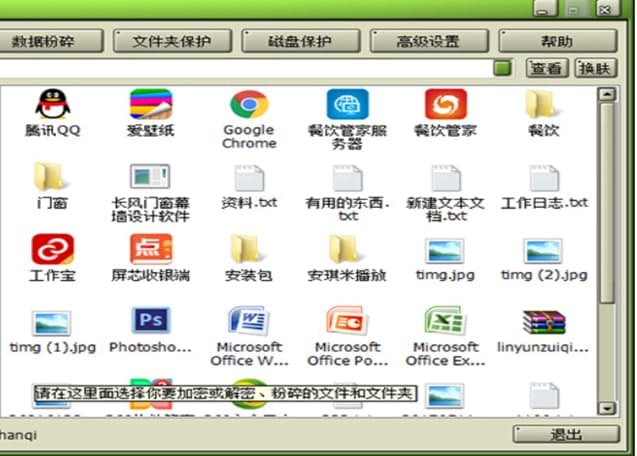Select the timg (1).jpg image file
The height and width of the screenshot is (456, 637).
click(52, 323)
